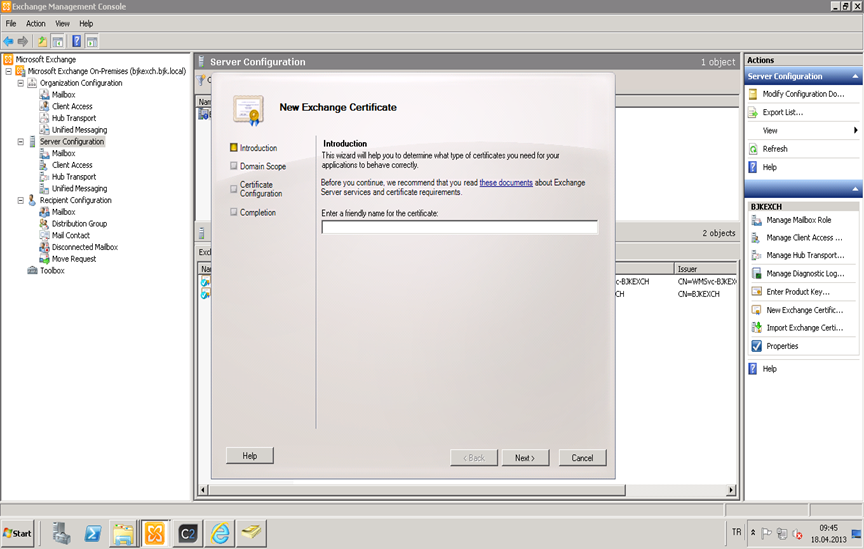Open the File menu
Screen dimensions: 864x549
(x=11, y=24)
